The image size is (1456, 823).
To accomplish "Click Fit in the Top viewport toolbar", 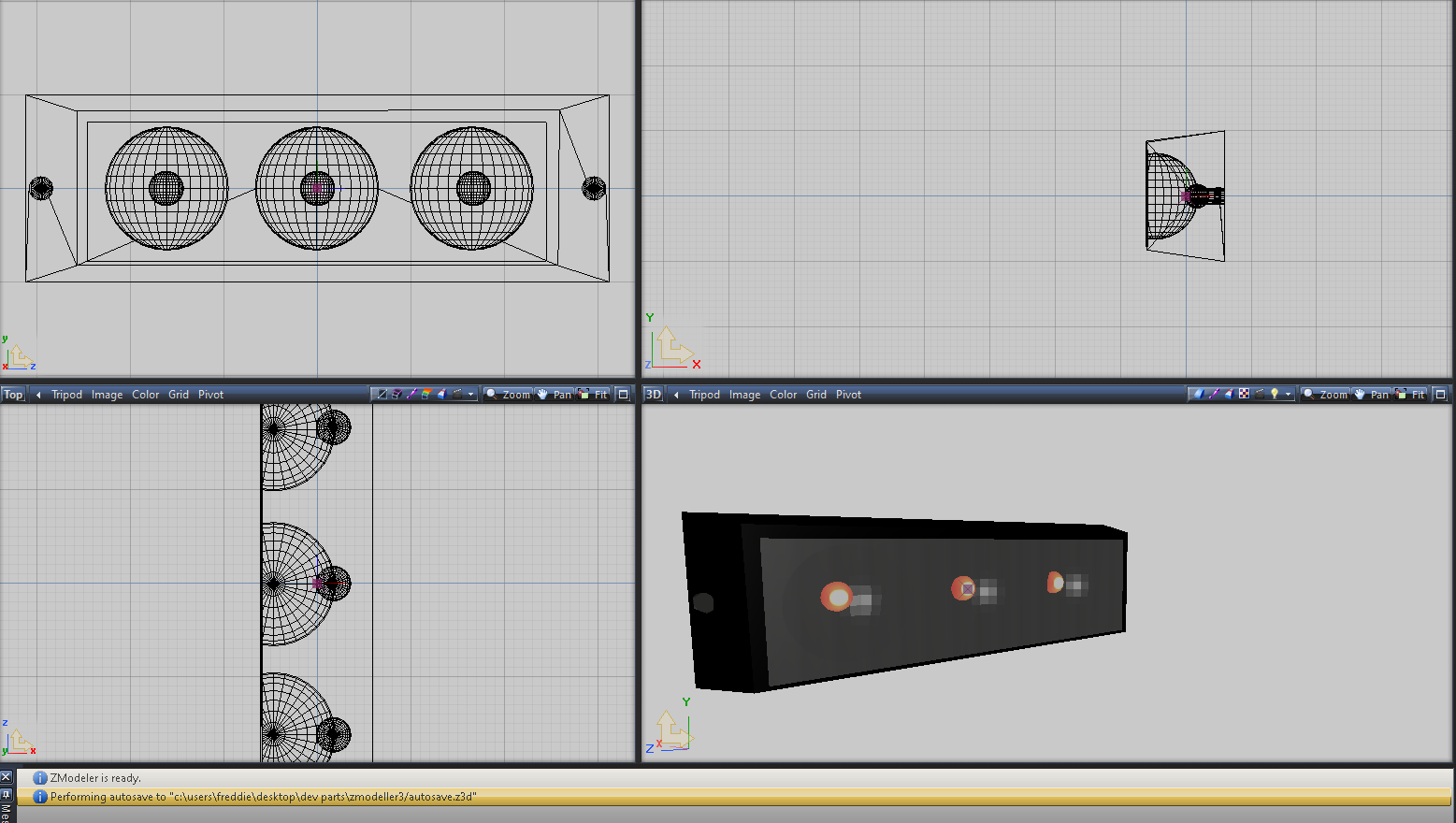I will 593,395.
